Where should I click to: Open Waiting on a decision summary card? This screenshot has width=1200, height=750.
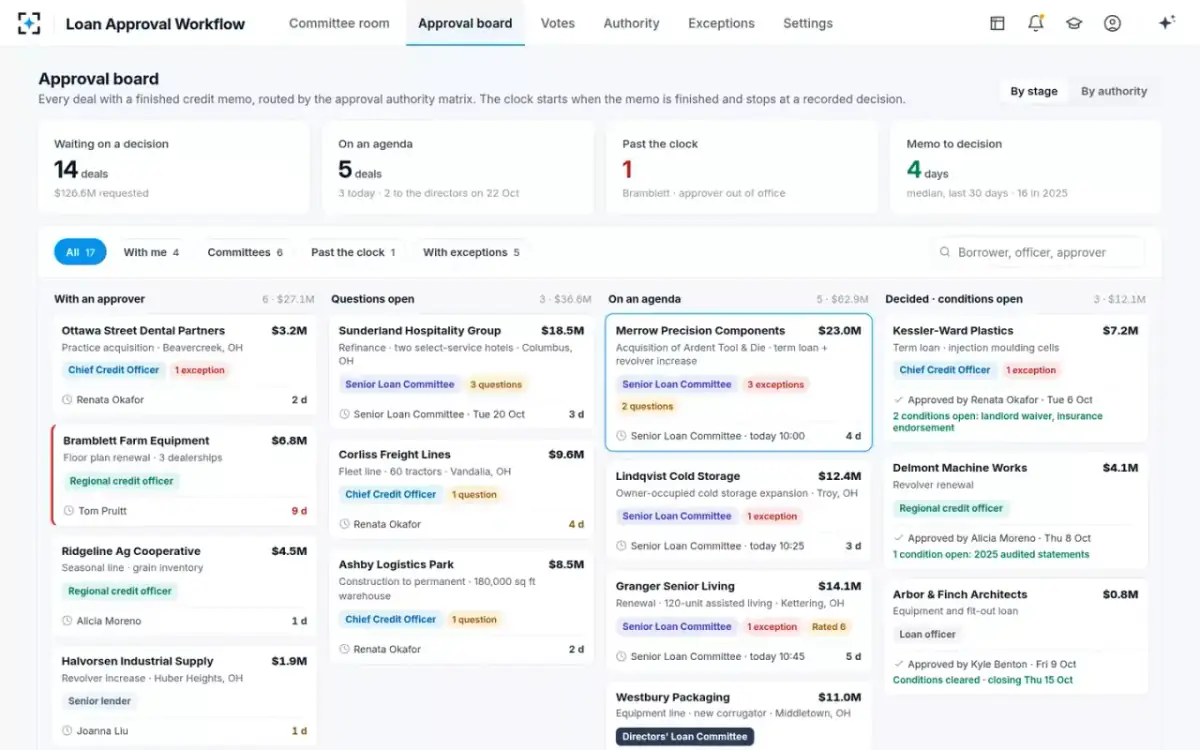click(x=174, y=168)
